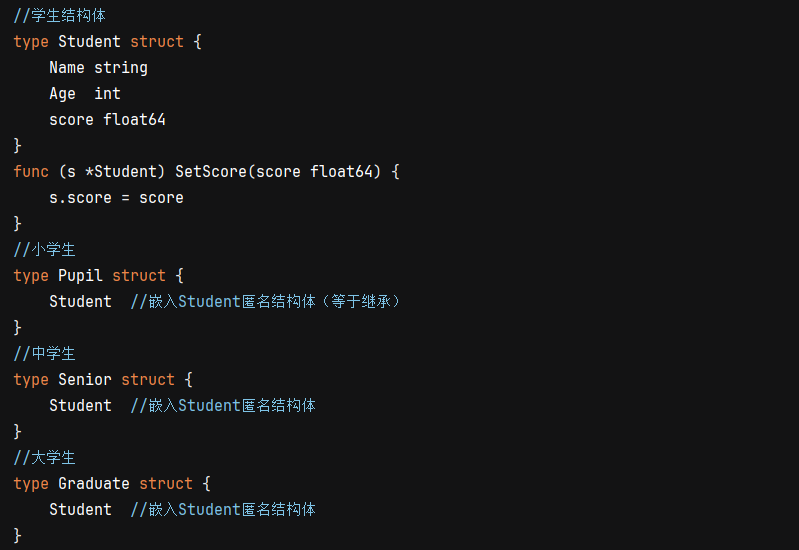Click float64 in the score field line
Image resolution: width=799 pixels, height=550 pixels.
pyautogui.click(x=135, y=120)
